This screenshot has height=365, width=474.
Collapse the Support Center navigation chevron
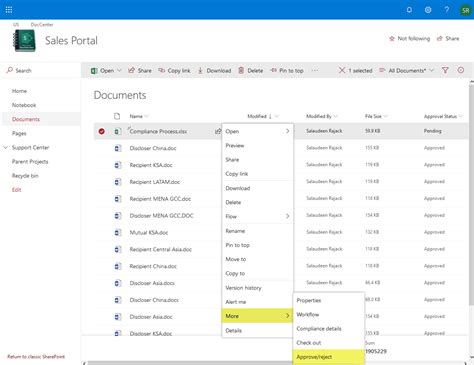6,147
